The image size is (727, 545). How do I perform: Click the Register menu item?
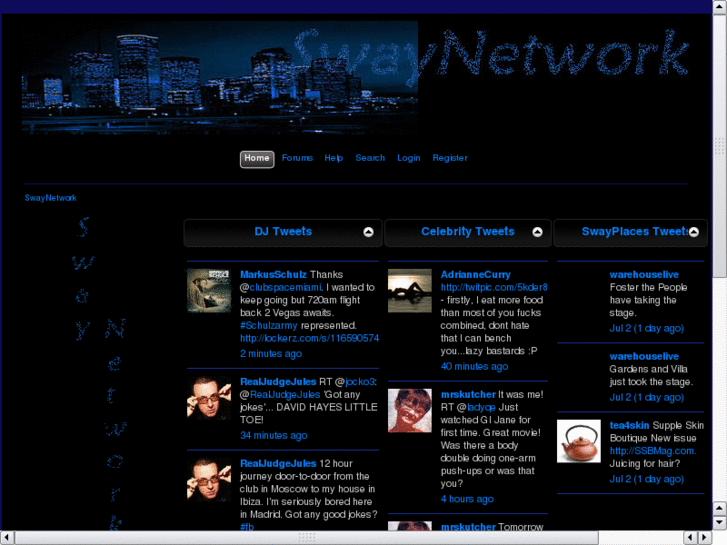(450, 158)
